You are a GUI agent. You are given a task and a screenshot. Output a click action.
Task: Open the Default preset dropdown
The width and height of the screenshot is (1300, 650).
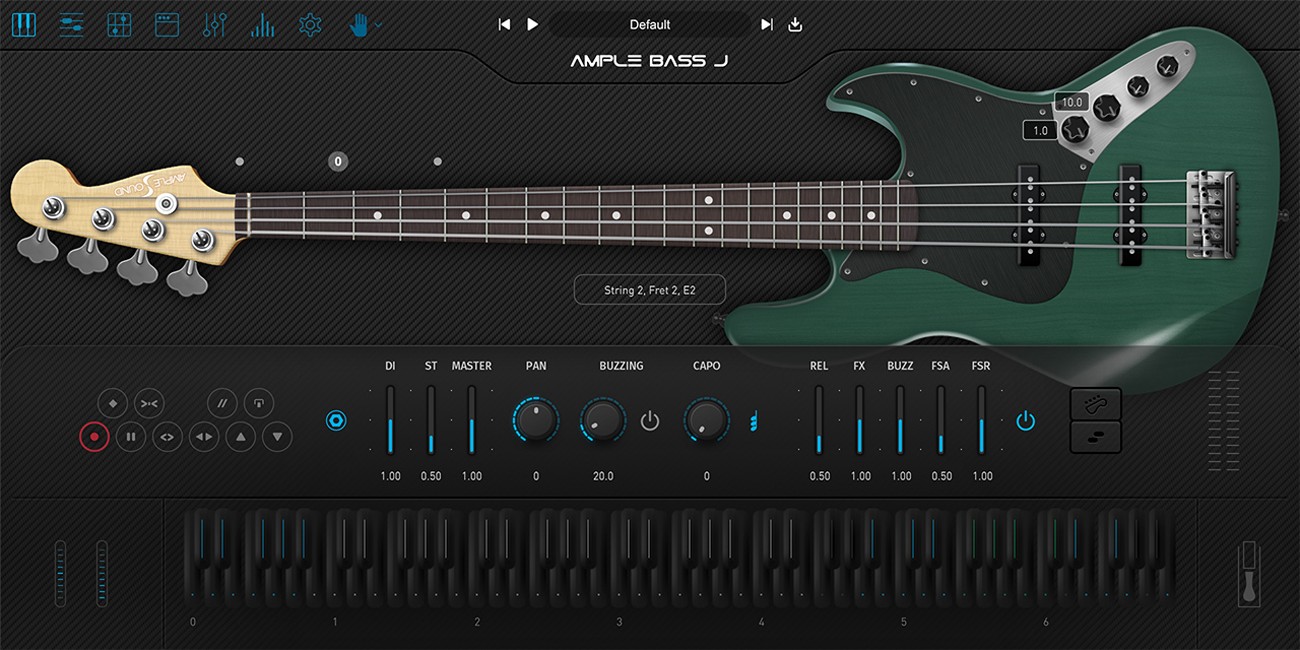click(x=650, y=24)
